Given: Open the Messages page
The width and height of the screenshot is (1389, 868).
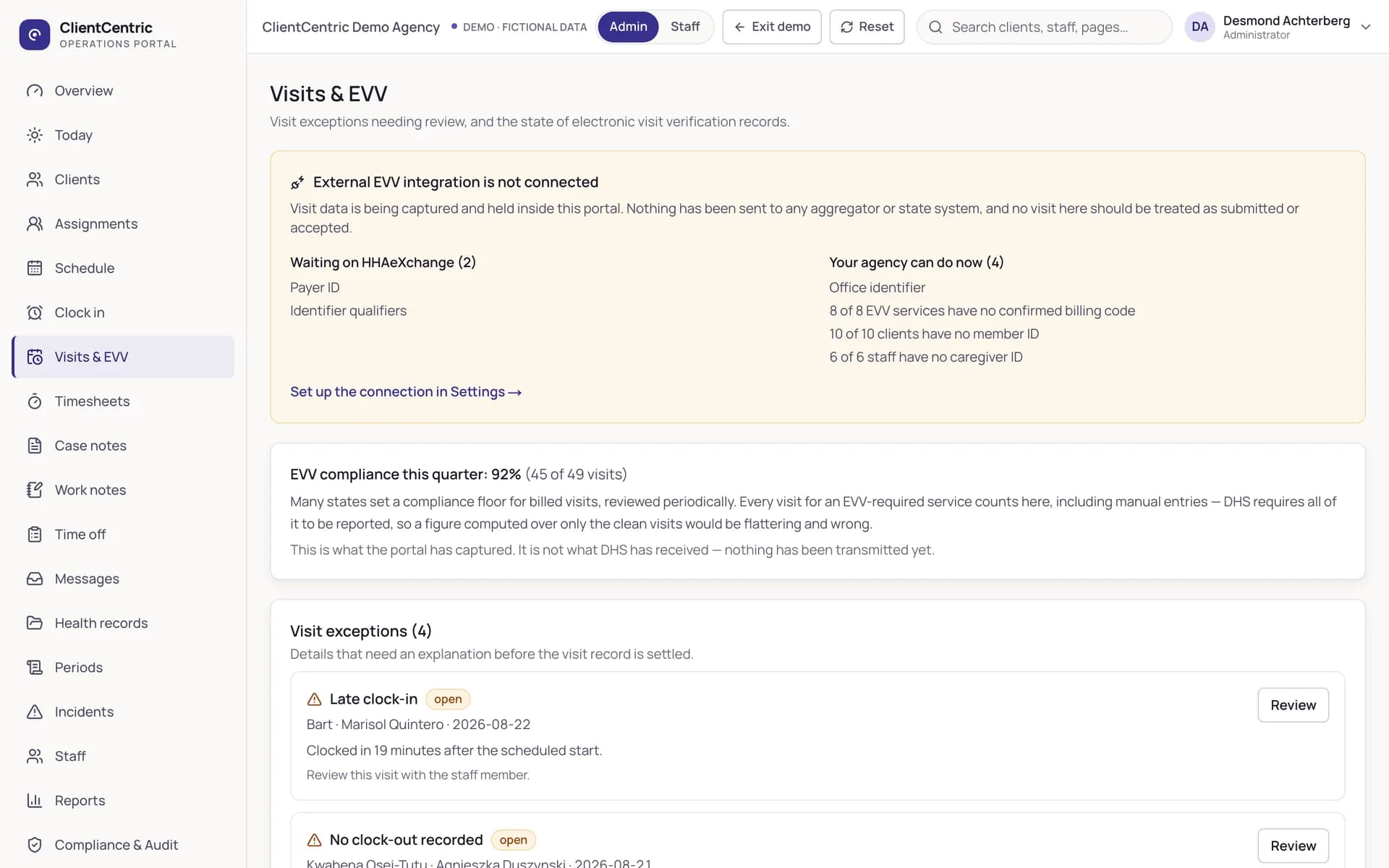Looking at the screenshot, I should [x=123, y=579].
